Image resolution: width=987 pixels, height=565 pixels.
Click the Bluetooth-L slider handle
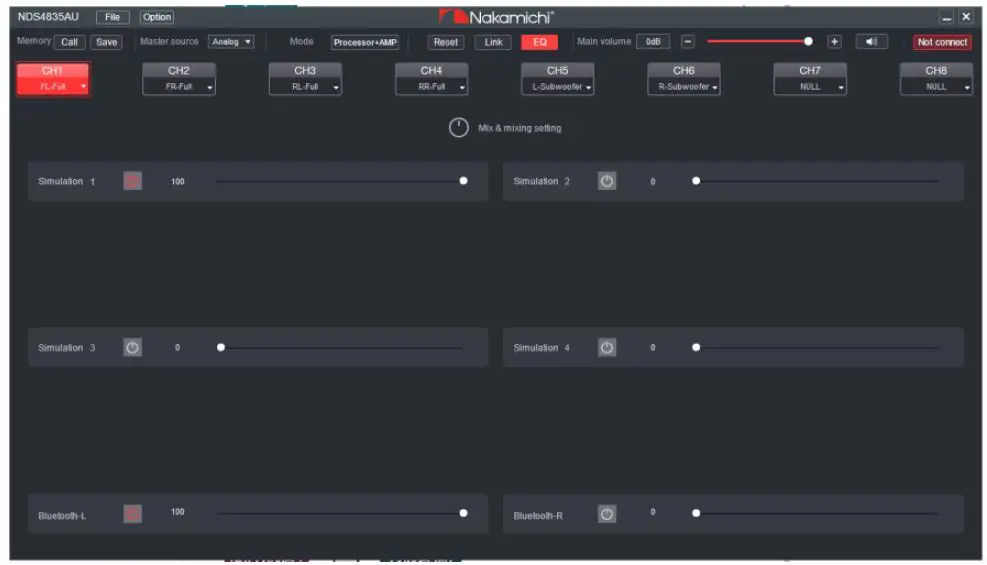[x=463, y=513]
